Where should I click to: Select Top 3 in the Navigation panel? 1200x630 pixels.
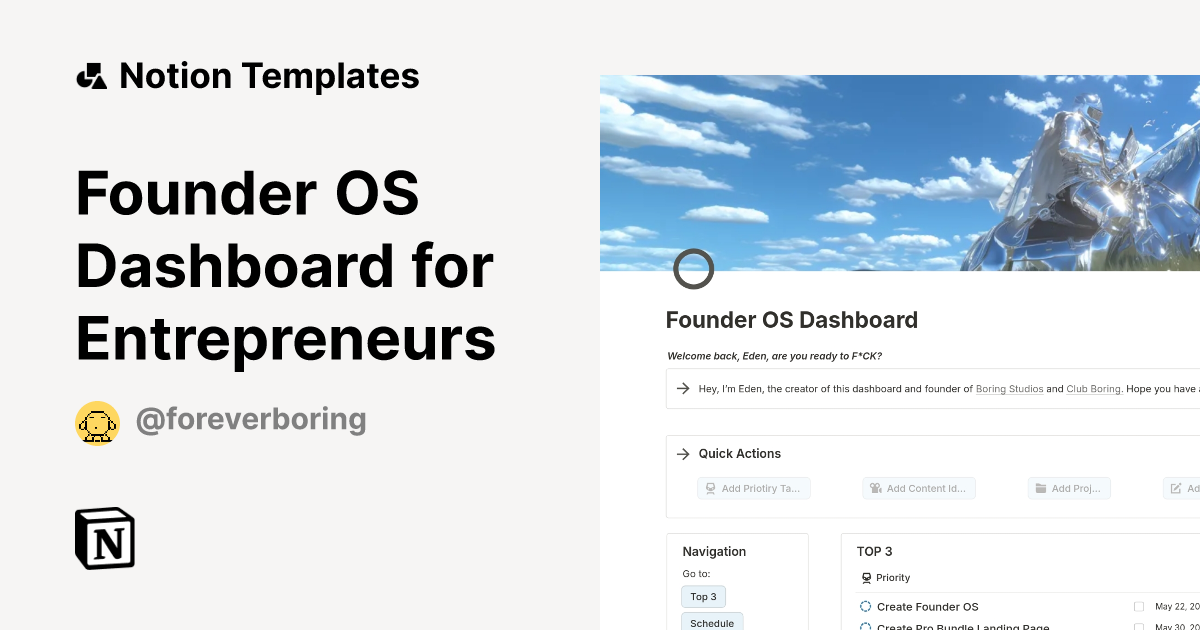coord(703,596)
